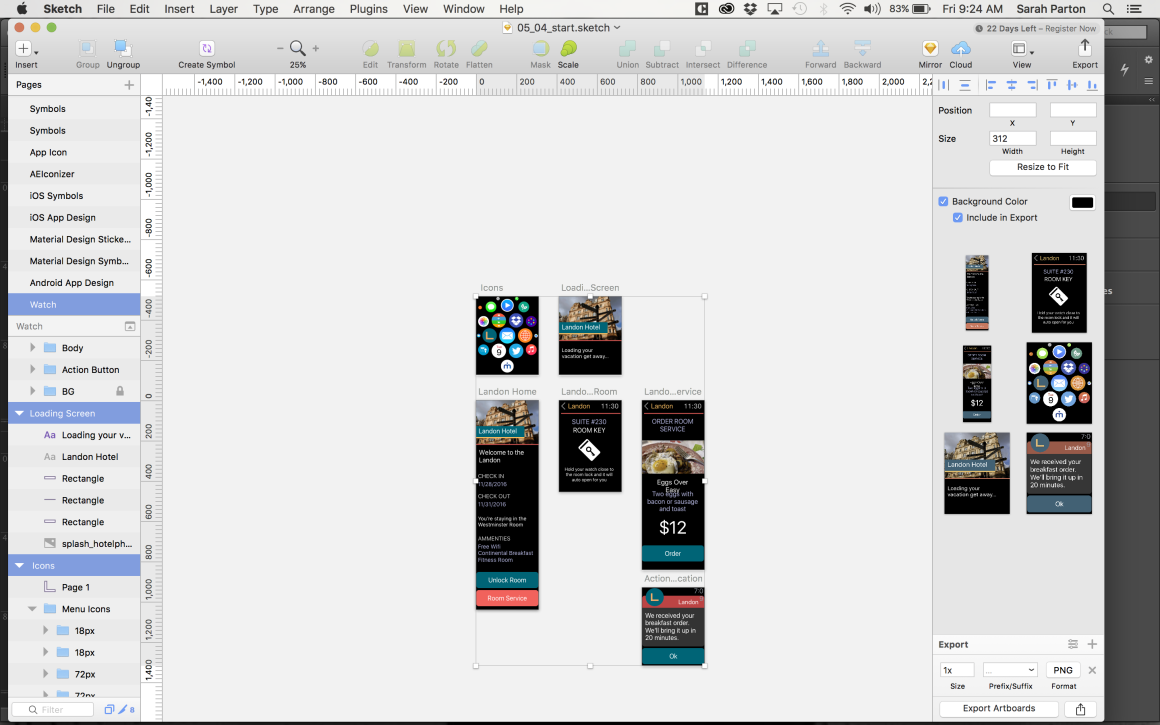Collapse the Loading Screen artboard

tap(19, 414)
